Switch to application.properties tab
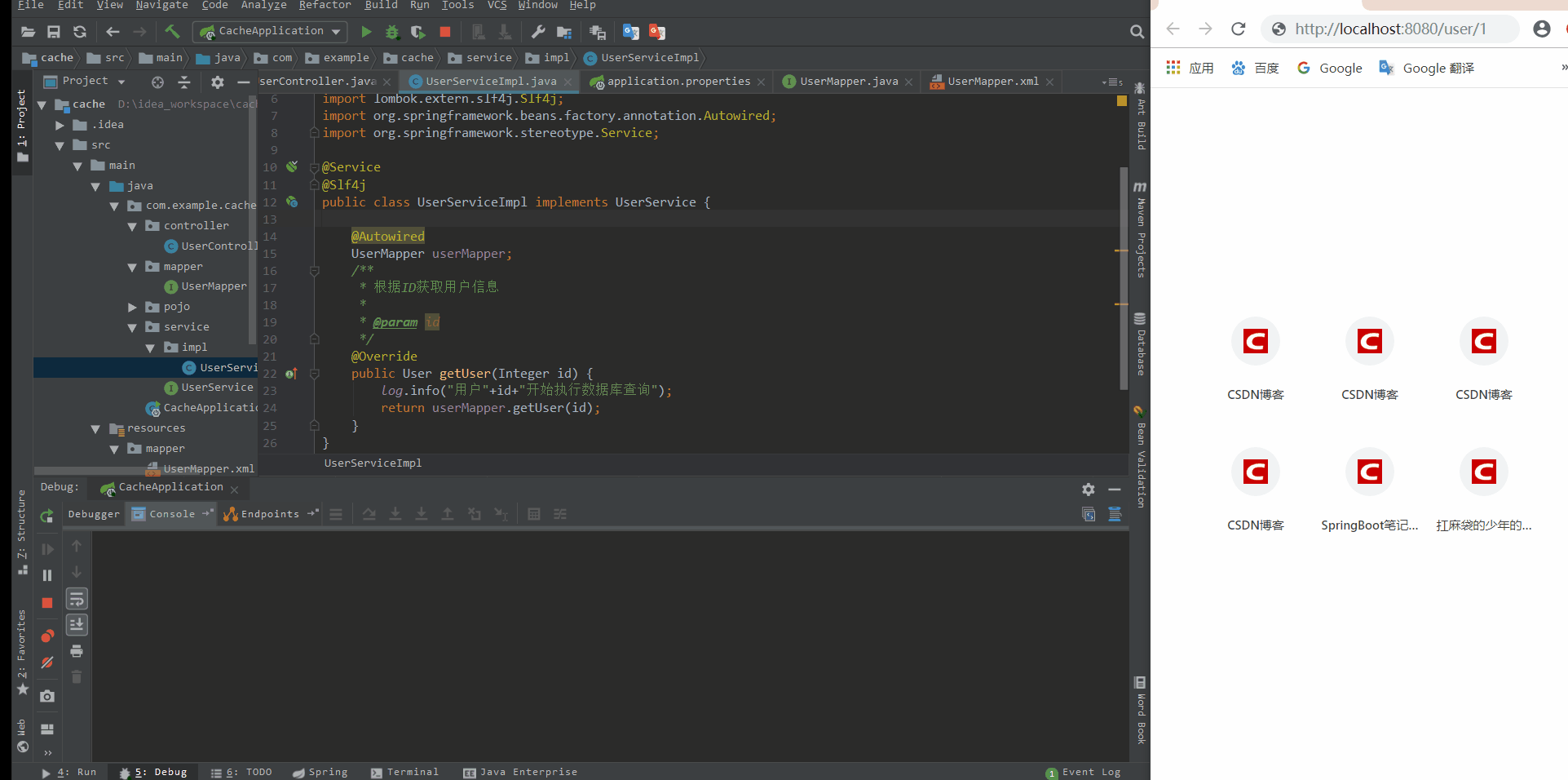1568x780 pixels. 678,82
